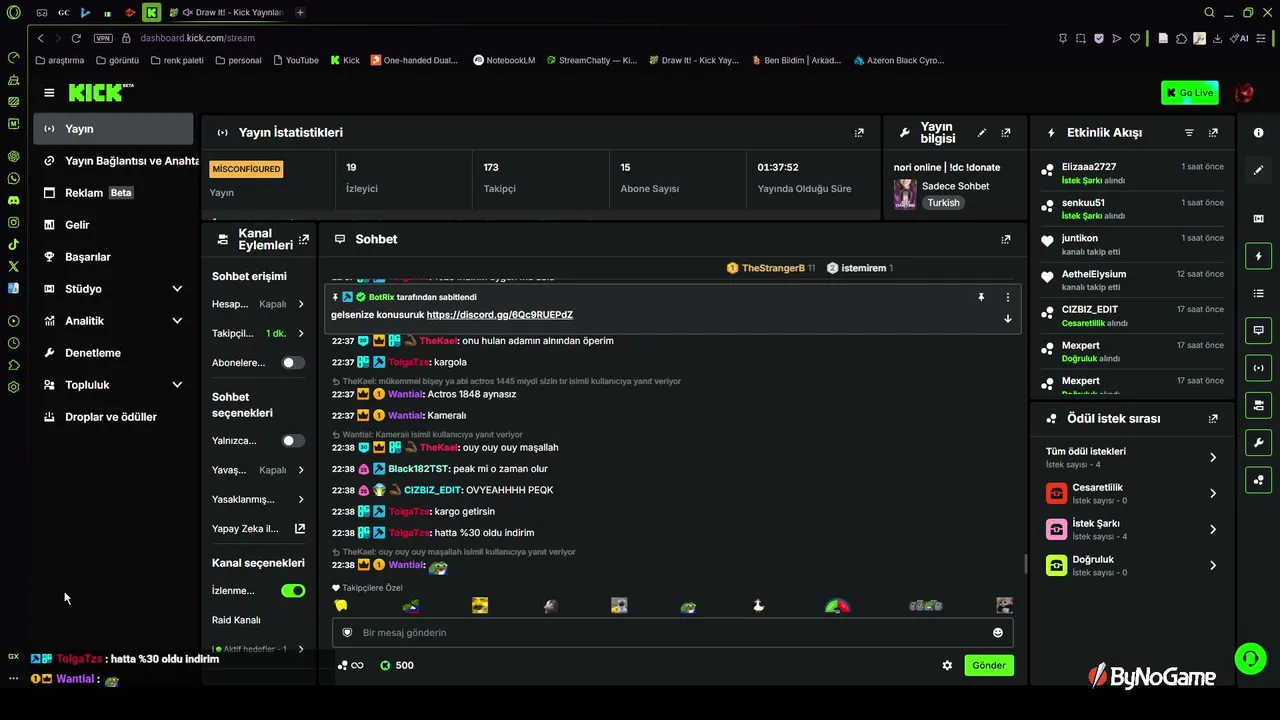Image resolution: width=1280 pixels, height=720 pixels.
Task: Open the Hesap chat access setting
Action: (x=259, y=304)
